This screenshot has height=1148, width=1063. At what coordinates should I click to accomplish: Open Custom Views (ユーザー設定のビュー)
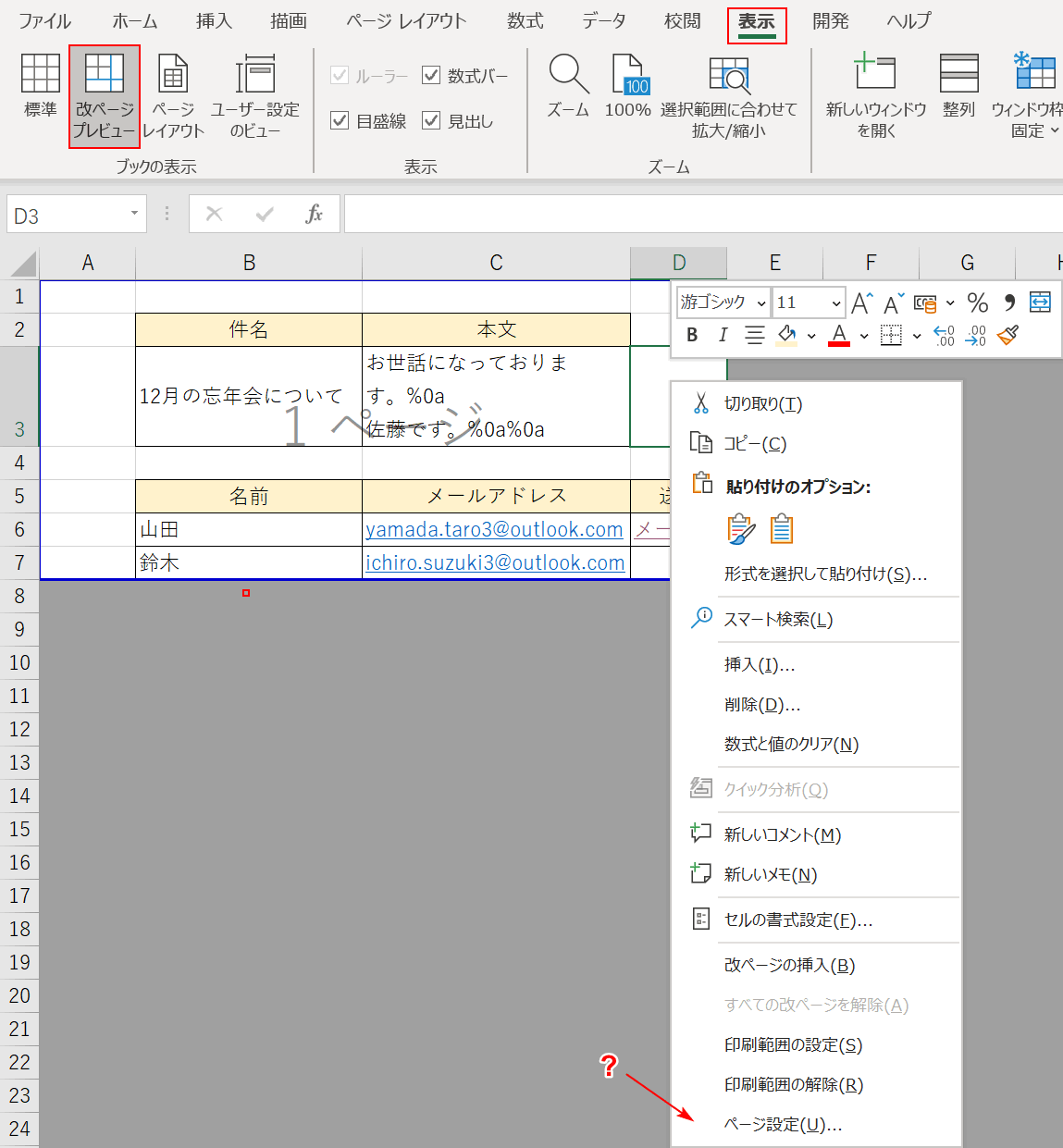[255, 96]
